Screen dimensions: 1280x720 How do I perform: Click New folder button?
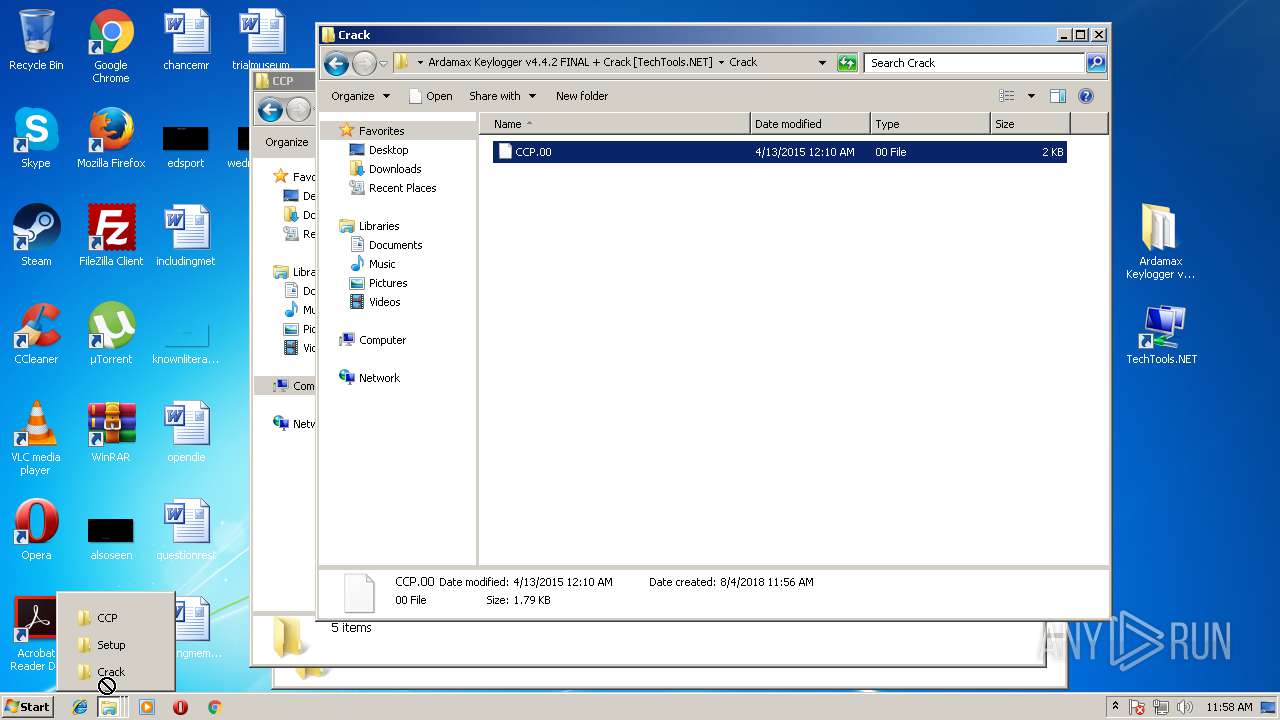[x=582, y=96]
